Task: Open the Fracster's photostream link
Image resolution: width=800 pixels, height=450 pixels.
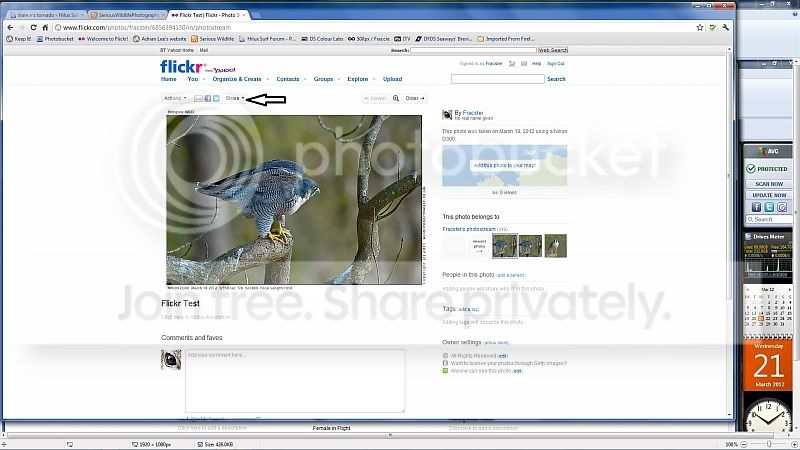Action: click(469, 230)
